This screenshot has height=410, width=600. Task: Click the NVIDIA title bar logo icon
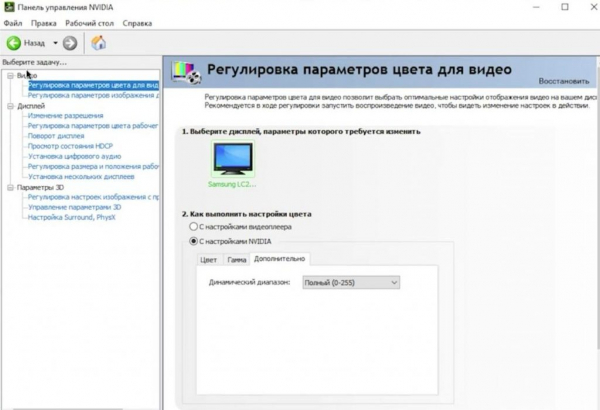tap(9, 7)
